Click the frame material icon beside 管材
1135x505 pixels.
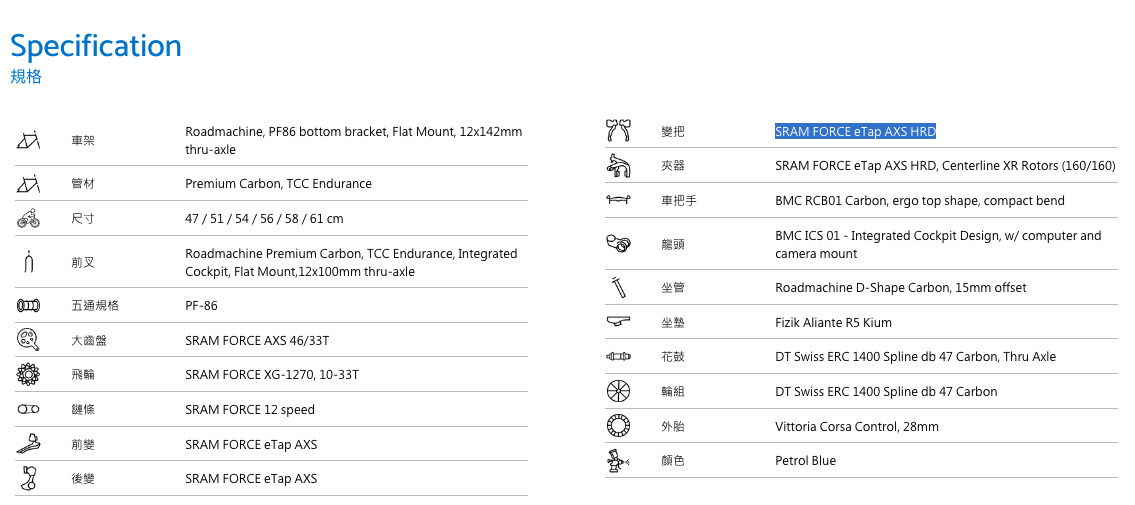28,184
